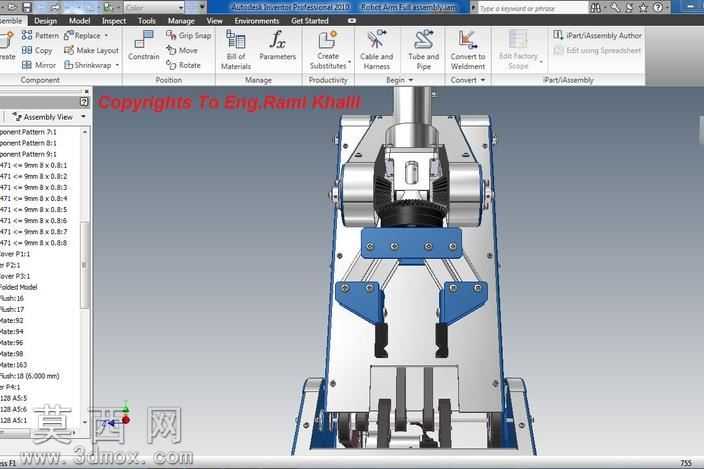Begin Cable and Harness

pyautogui.click(x=376, y=50)
